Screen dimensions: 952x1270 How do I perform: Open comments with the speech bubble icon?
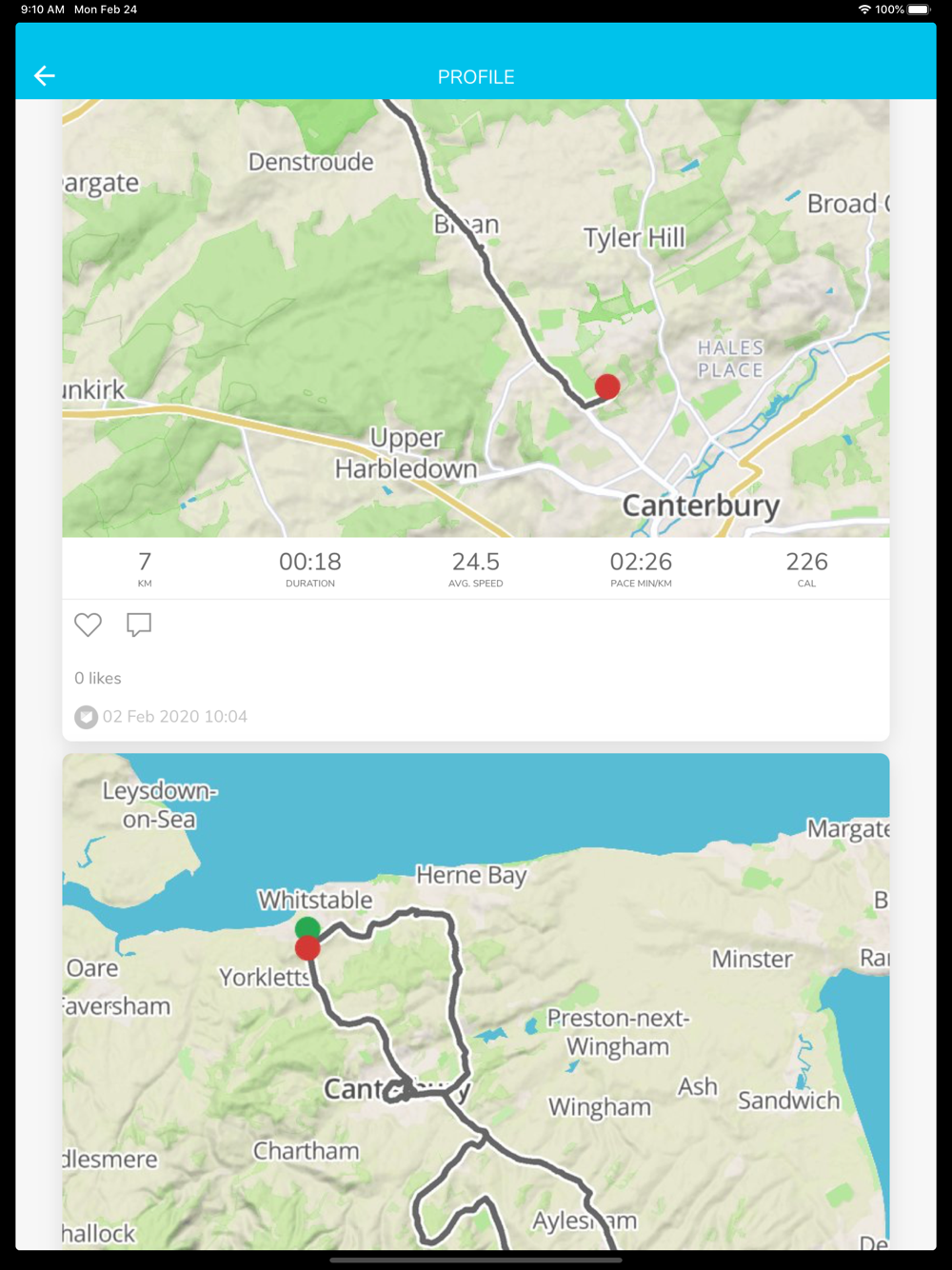point(139,625)
